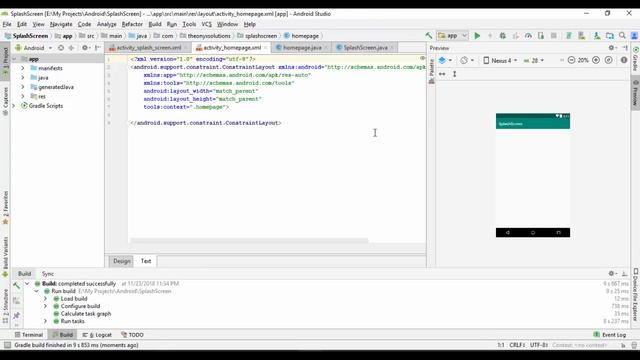Click the editor horizontal scrollbar
This screenshot has width=640, height=360.
click(x=249, y=240)
